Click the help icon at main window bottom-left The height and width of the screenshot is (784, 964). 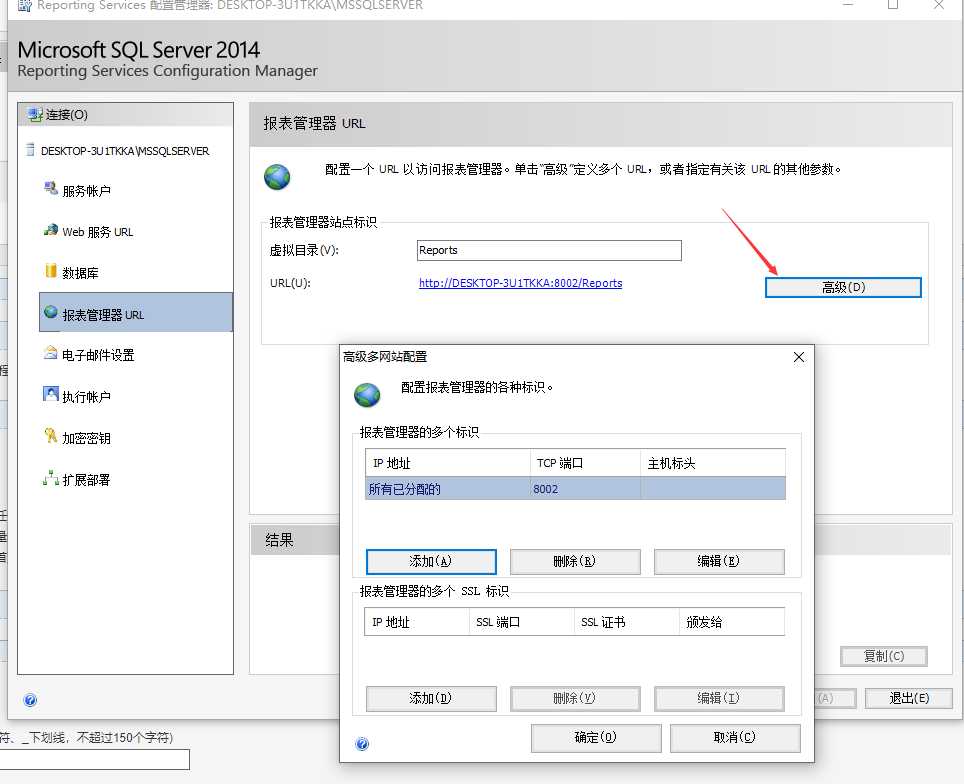click(30, 700)
